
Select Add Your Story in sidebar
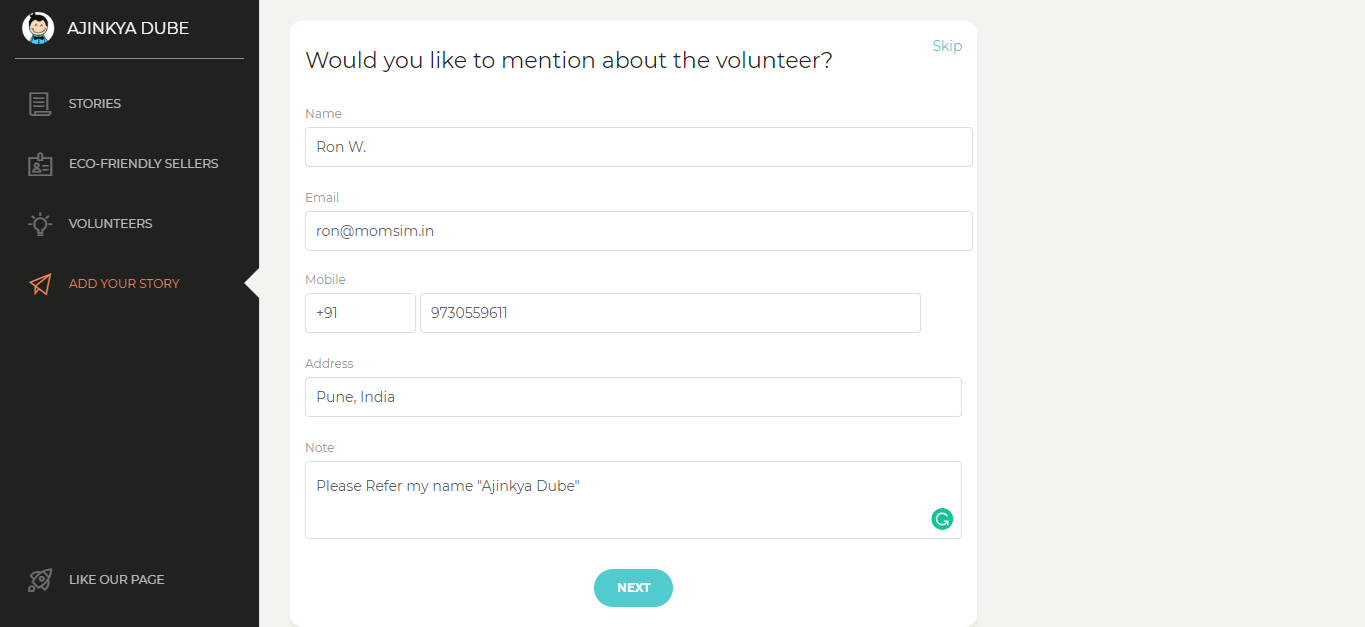click(x=124, y=284)
